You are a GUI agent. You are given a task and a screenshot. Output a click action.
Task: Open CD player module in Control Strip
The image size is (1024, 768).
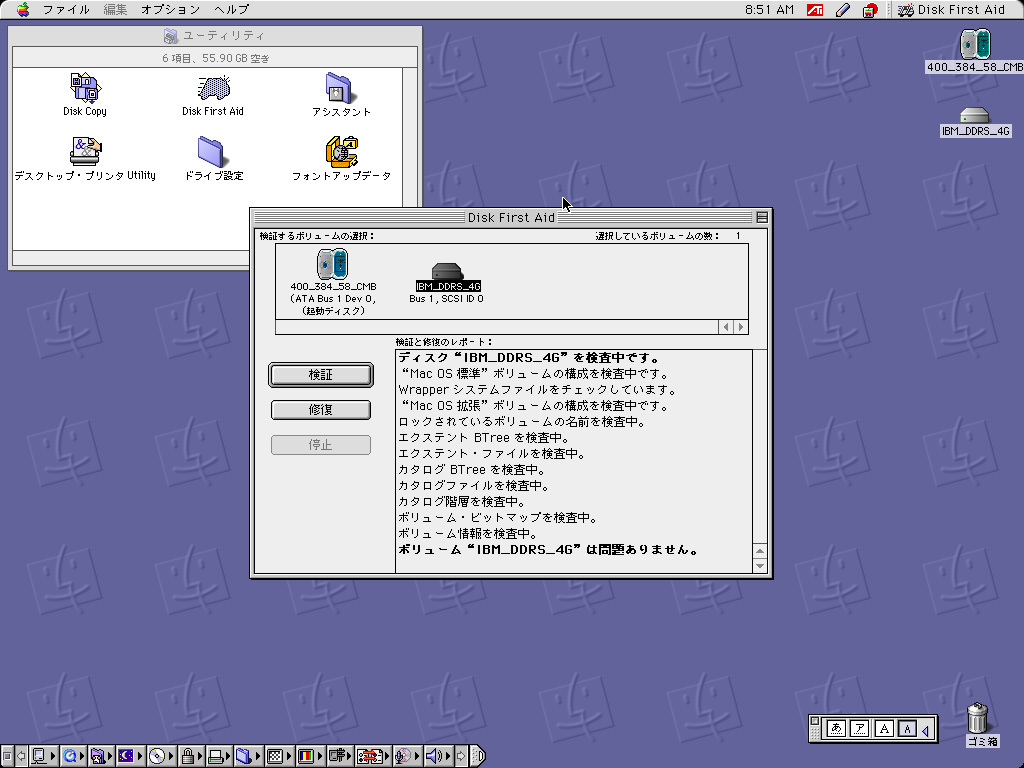coord(161,756)
